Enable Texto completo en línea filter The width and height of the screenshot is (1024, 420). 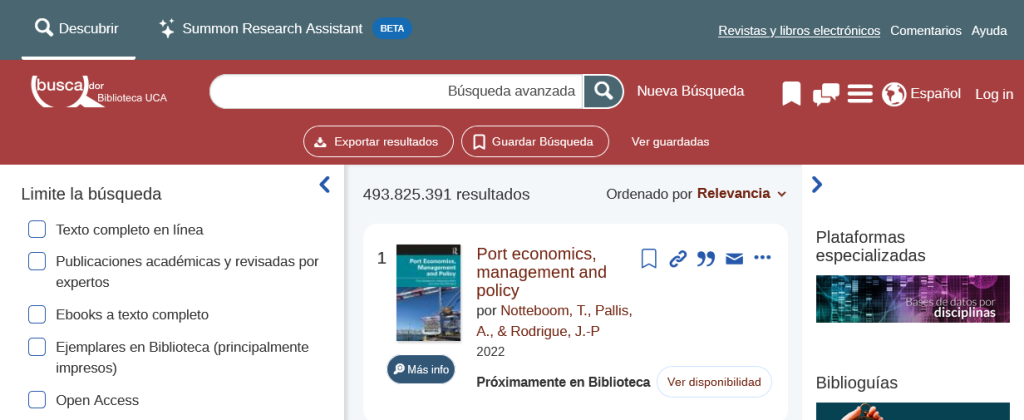pos(37,229)
